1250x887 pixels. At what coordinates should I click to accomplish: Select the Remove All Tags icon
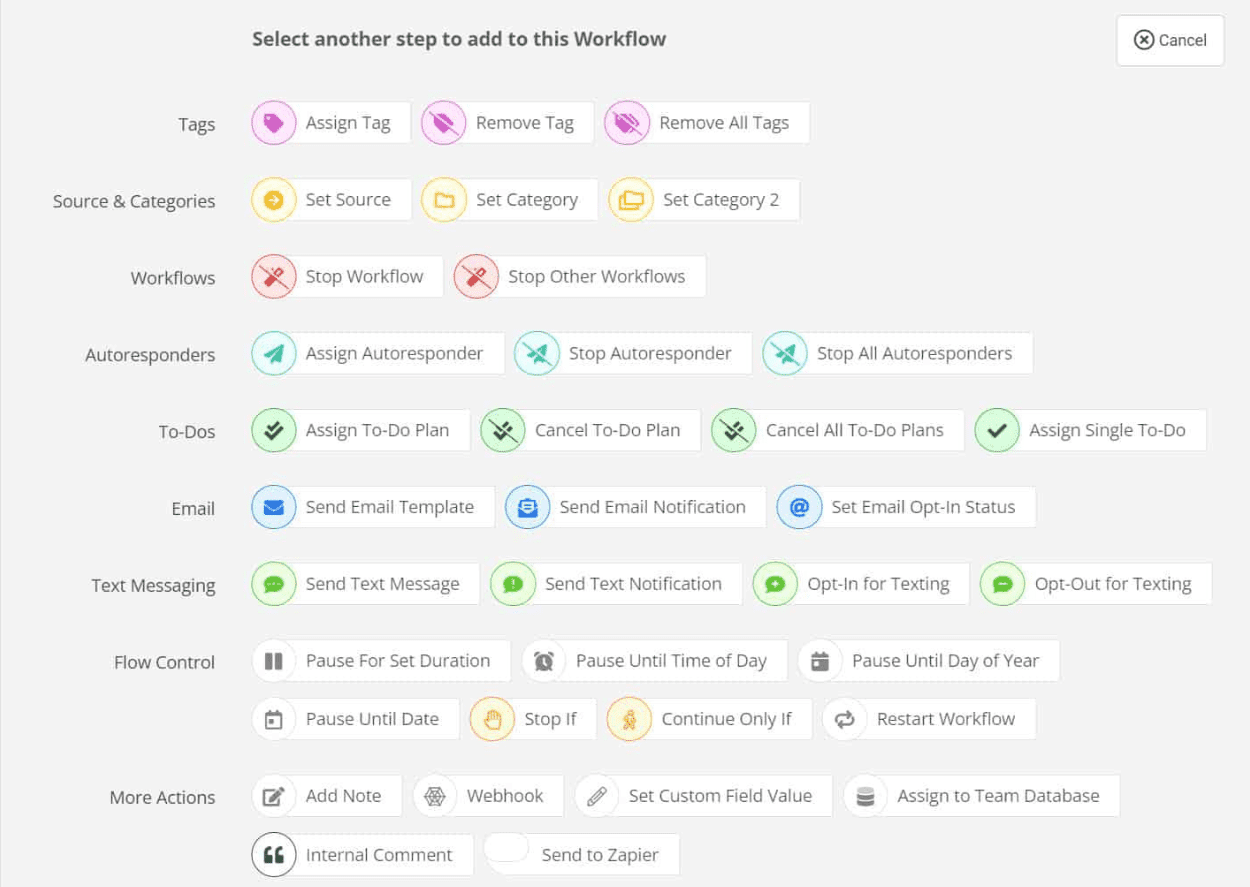coord(627,123)
